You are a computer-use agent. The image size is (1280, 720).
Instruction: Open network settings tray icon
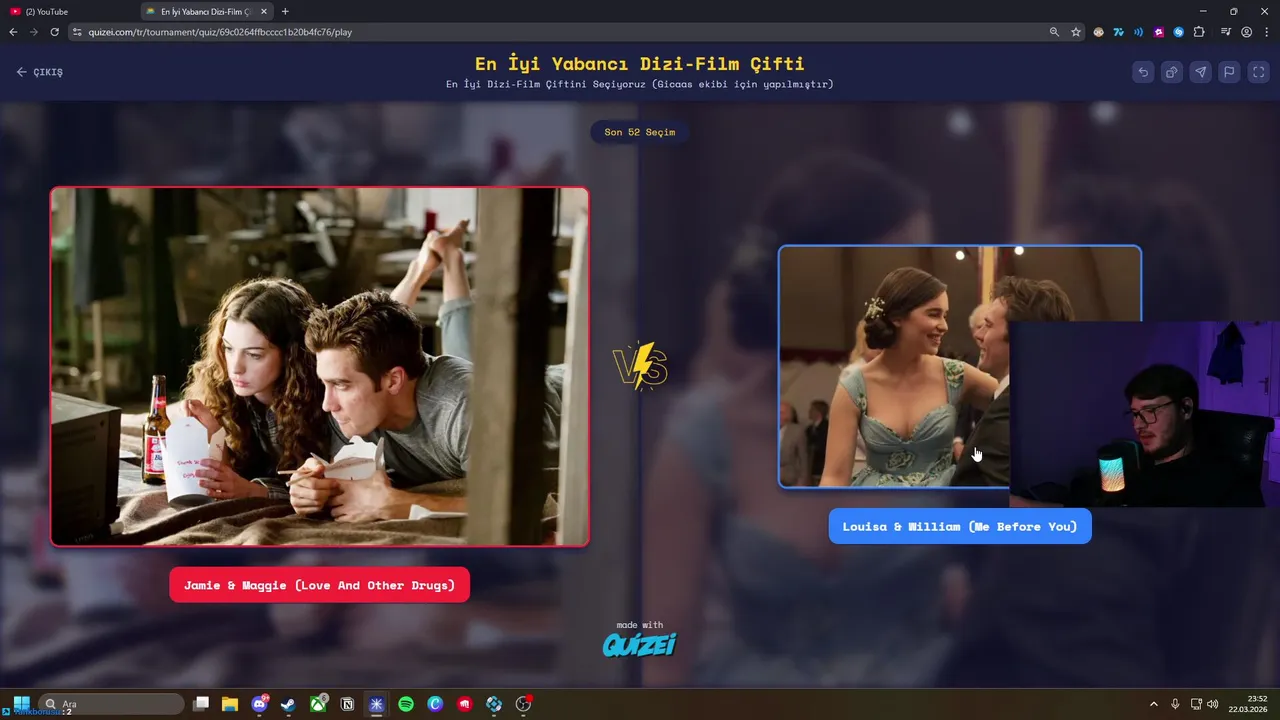(x=1196, y=704)
